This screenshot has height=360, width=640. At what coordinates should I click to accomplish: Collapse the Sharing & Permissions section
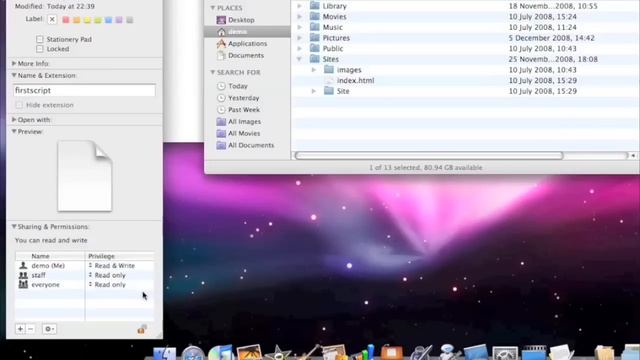[x=14, y=227]
